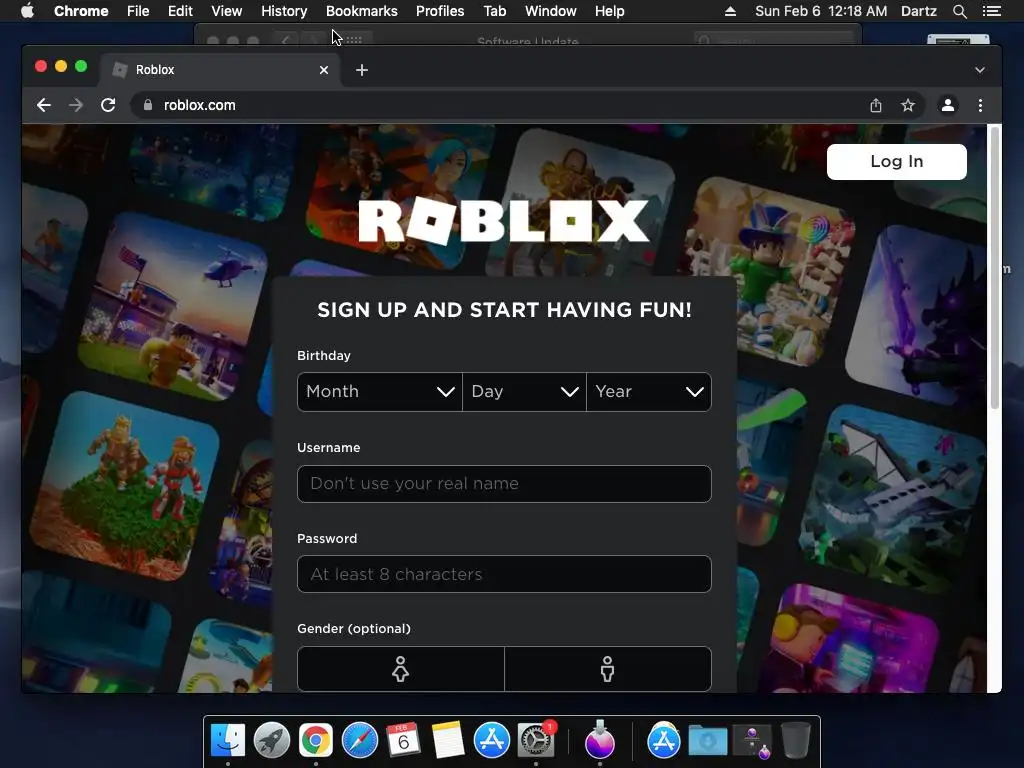The image size is (1024, 768).
Task: Open the Chrome three-dot menu
Action: click(980, 105)
